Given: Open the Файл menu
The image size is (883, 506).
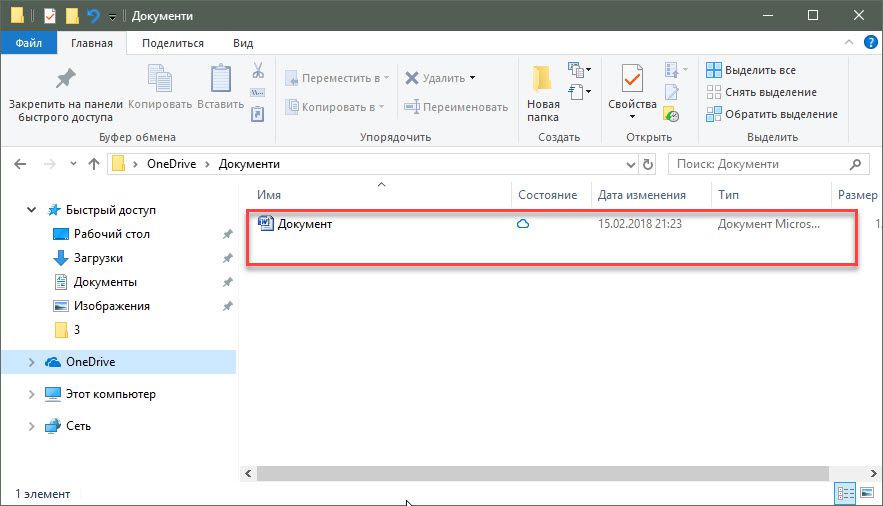Looking at the screenshot, I should (x=28, y=43).
